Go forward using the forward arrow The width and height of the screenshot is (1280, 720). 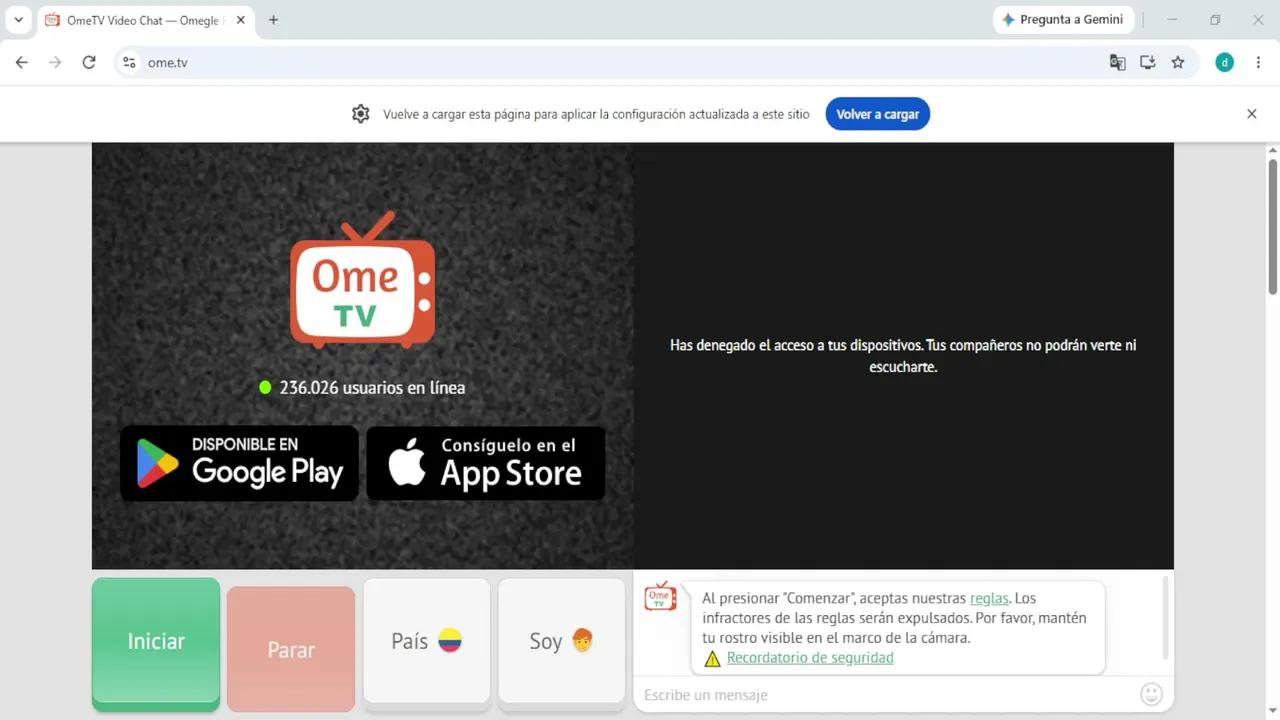point(55,62)
